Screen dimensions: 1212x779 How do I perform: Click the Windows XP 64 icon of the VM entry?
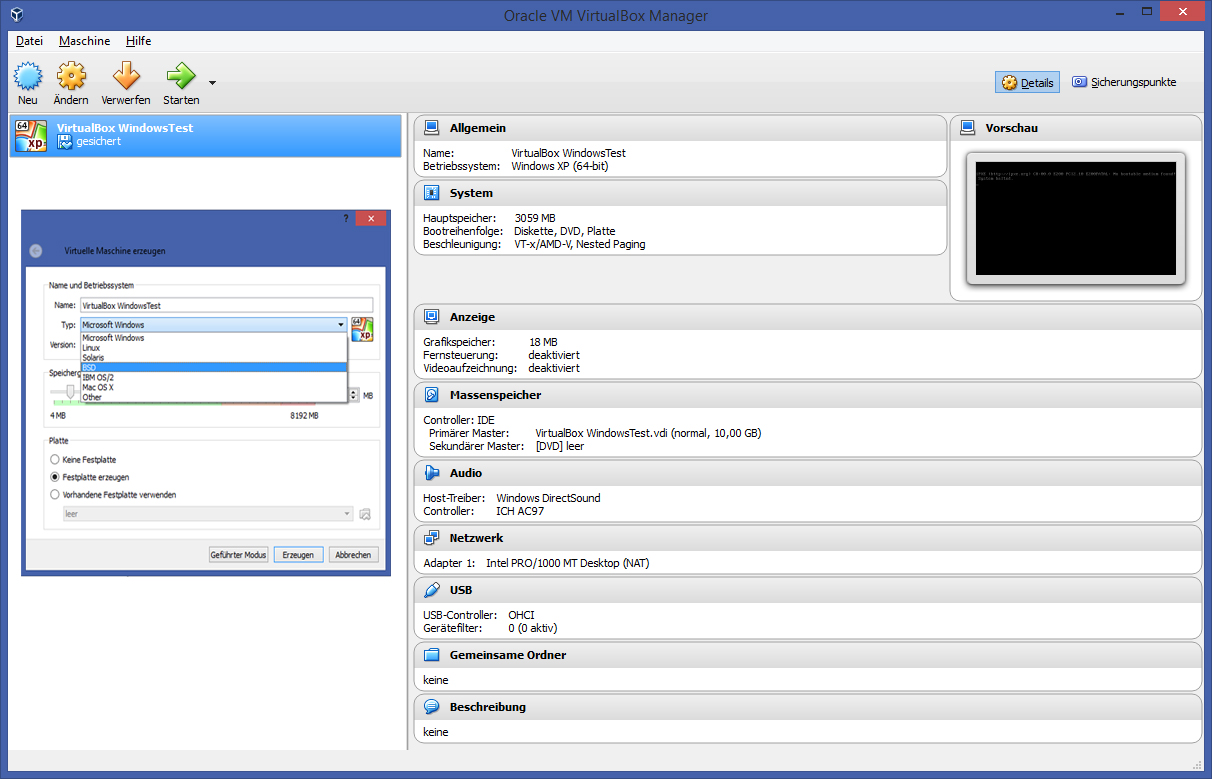[x=32, y=135]
